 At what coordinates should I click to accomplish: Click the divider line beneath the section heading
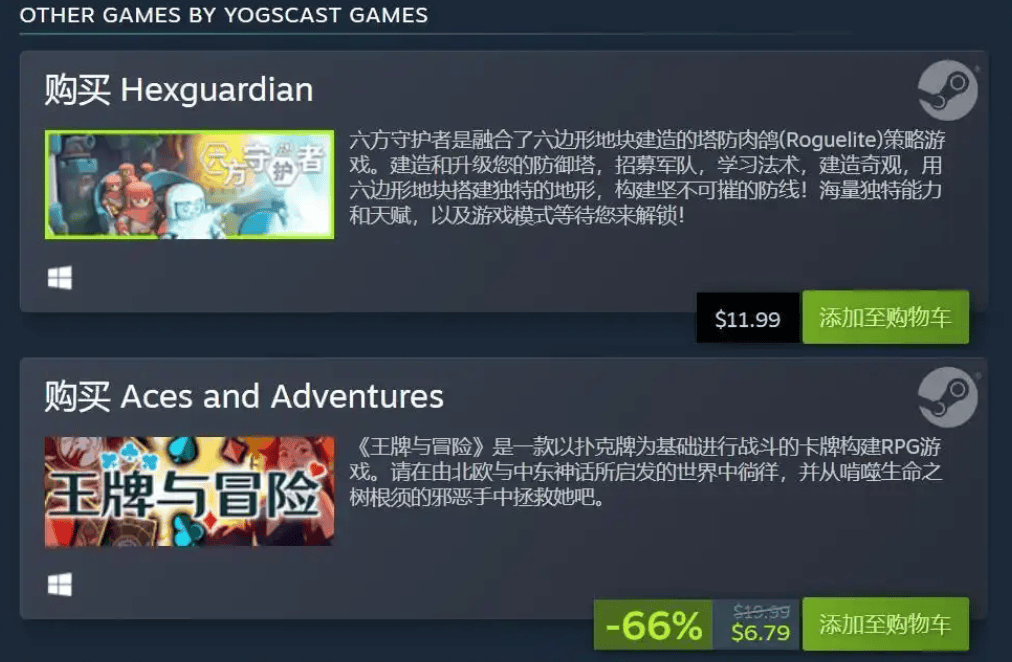pyautogui.click(x=436, y=34)
